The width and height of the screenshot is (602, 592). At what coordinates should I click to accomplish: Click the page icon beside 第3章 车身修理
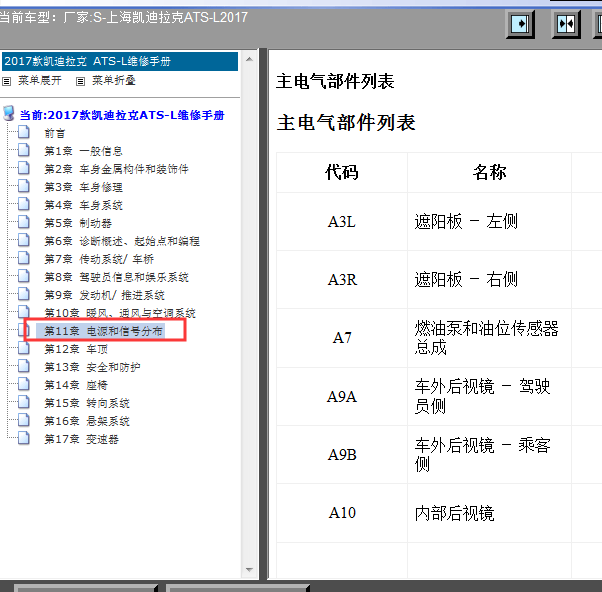coord(24,186)
